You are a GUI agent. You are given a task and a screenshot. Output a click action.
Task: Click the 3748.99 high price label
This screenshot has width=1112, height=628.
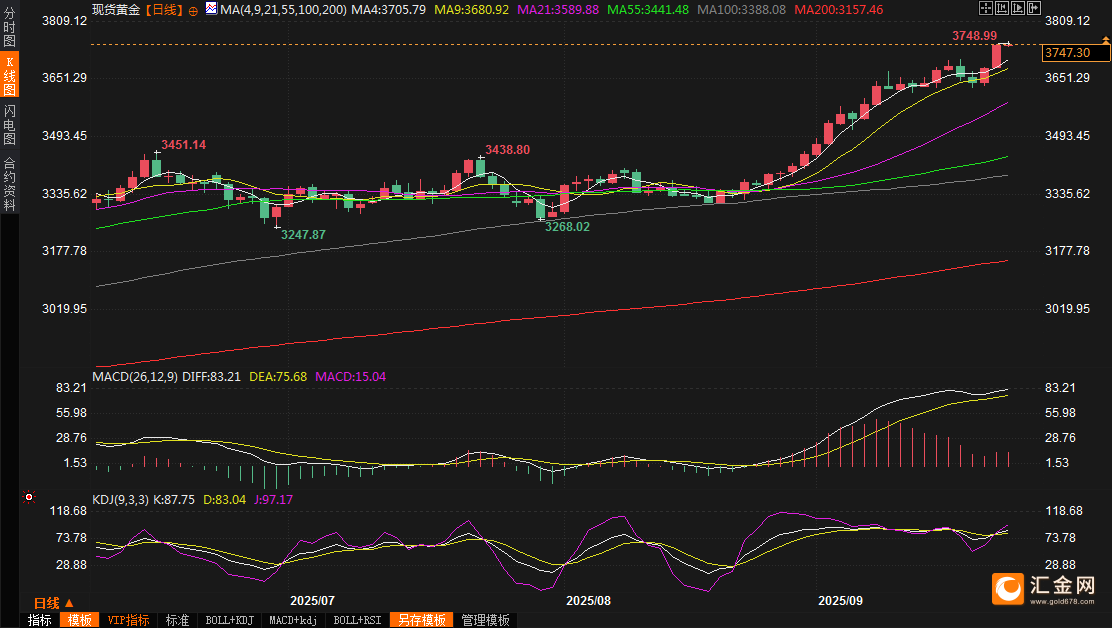(x=974, y=35)
